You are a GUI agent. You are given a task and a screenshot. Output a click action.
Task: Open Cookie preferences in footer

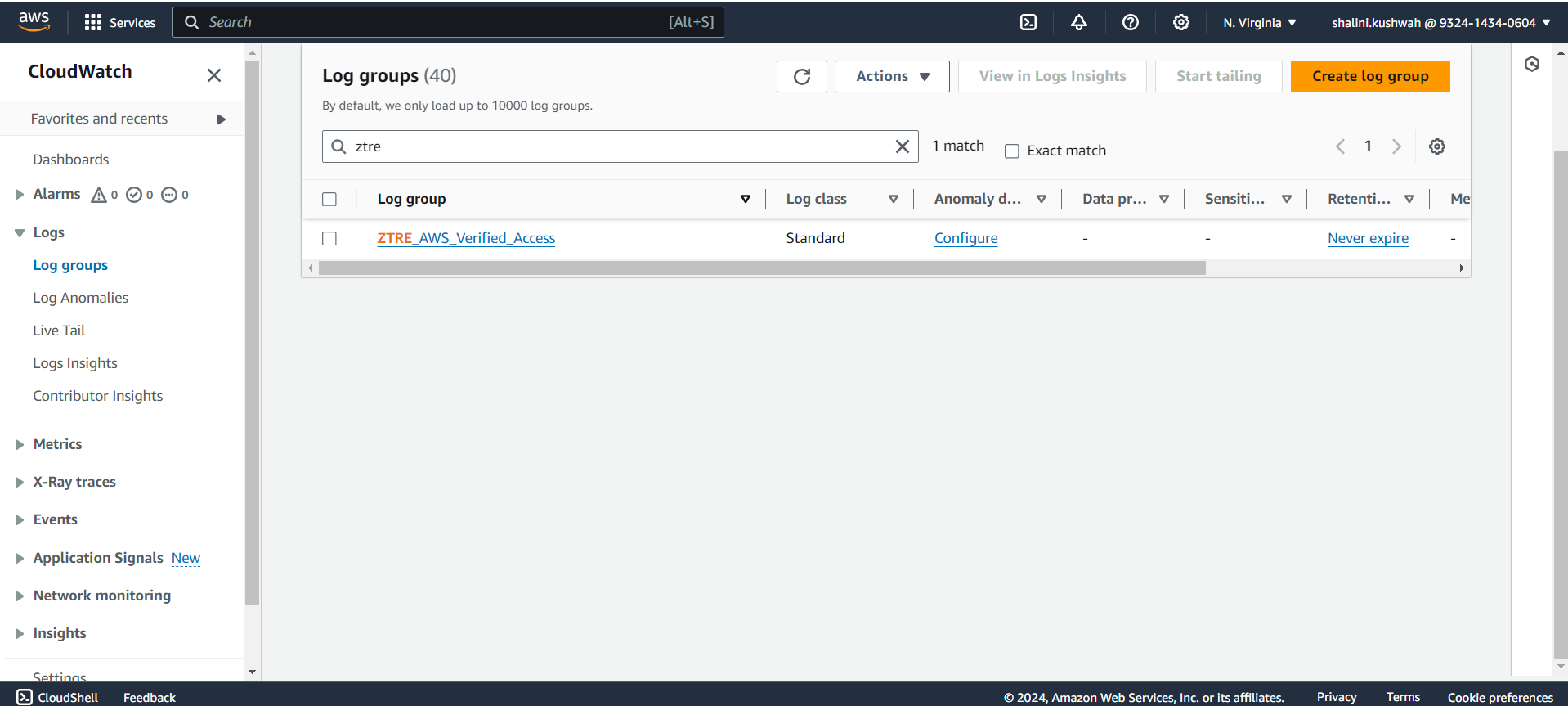pyautogui.click(x=1500, y=697)
